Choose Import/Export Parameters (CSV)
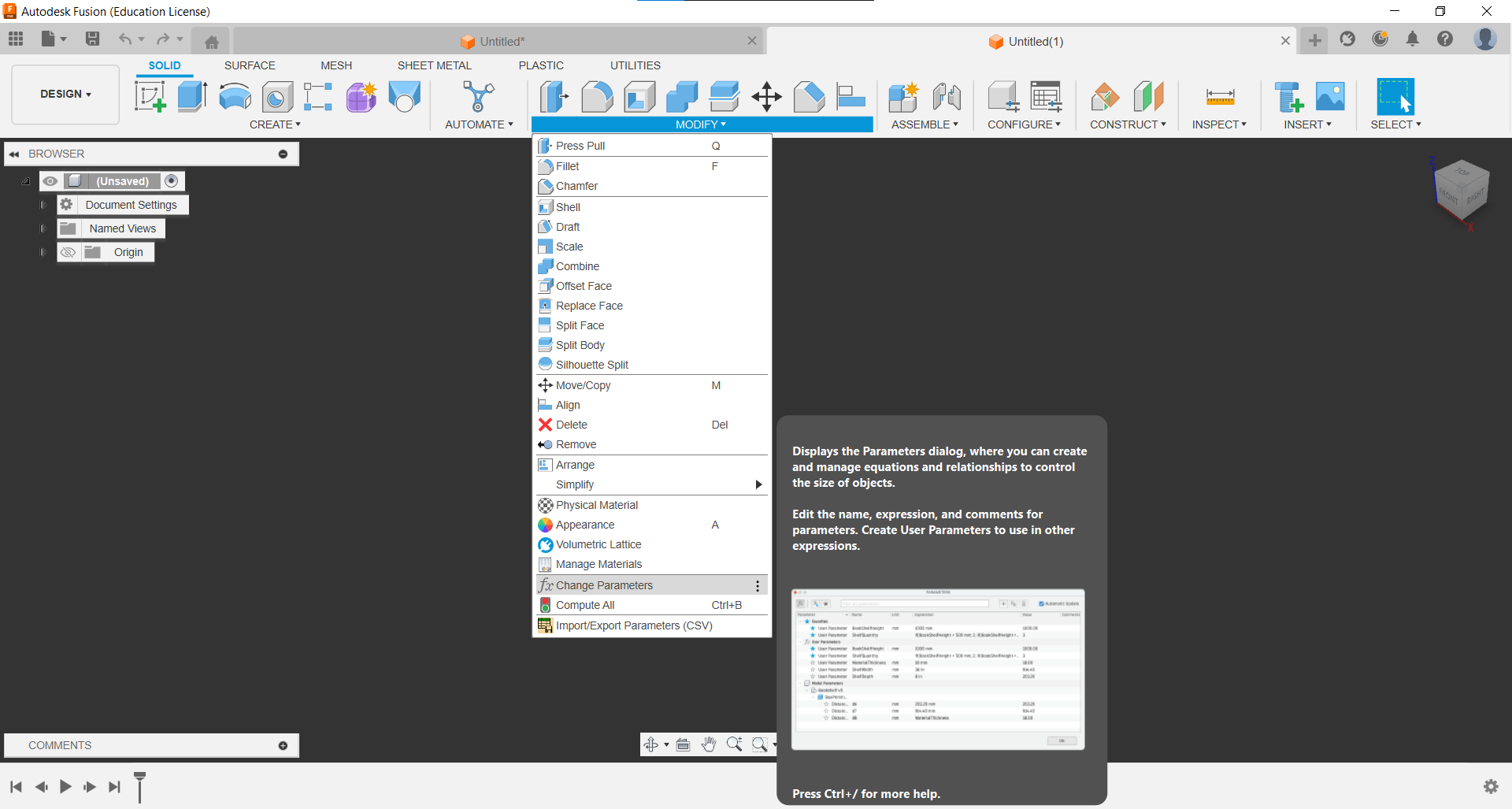Screen dimensions: 1512x809 [x=651, y=625]
